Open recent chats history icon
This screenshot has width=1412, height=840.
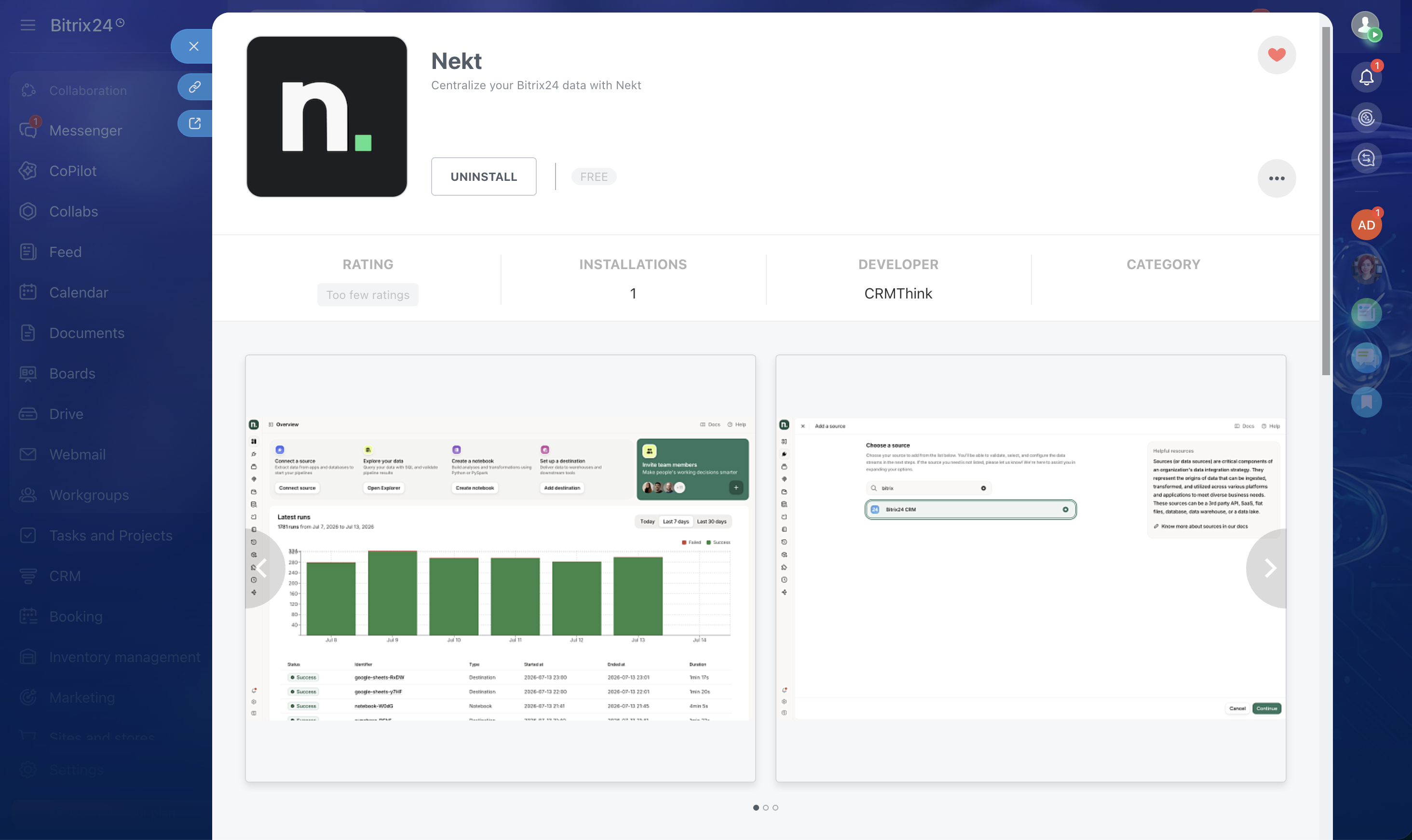coord(1366,158)
